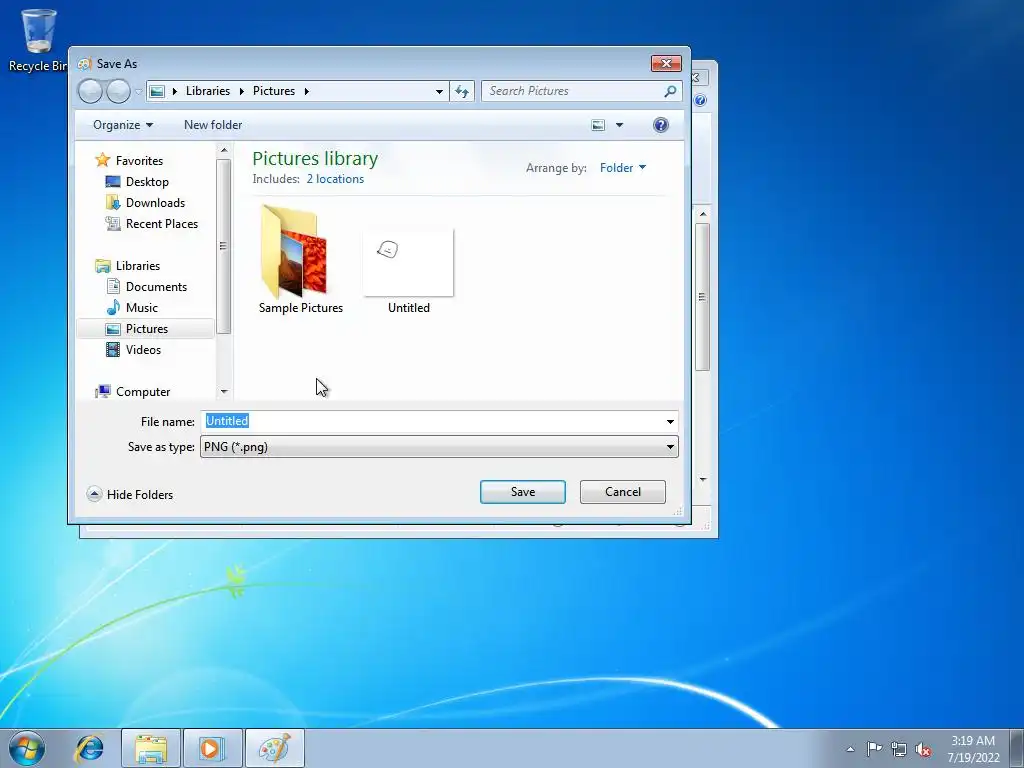Click the Get help question mark icon
Screen dimensions: 1024x768
click(x=661, y=125)
